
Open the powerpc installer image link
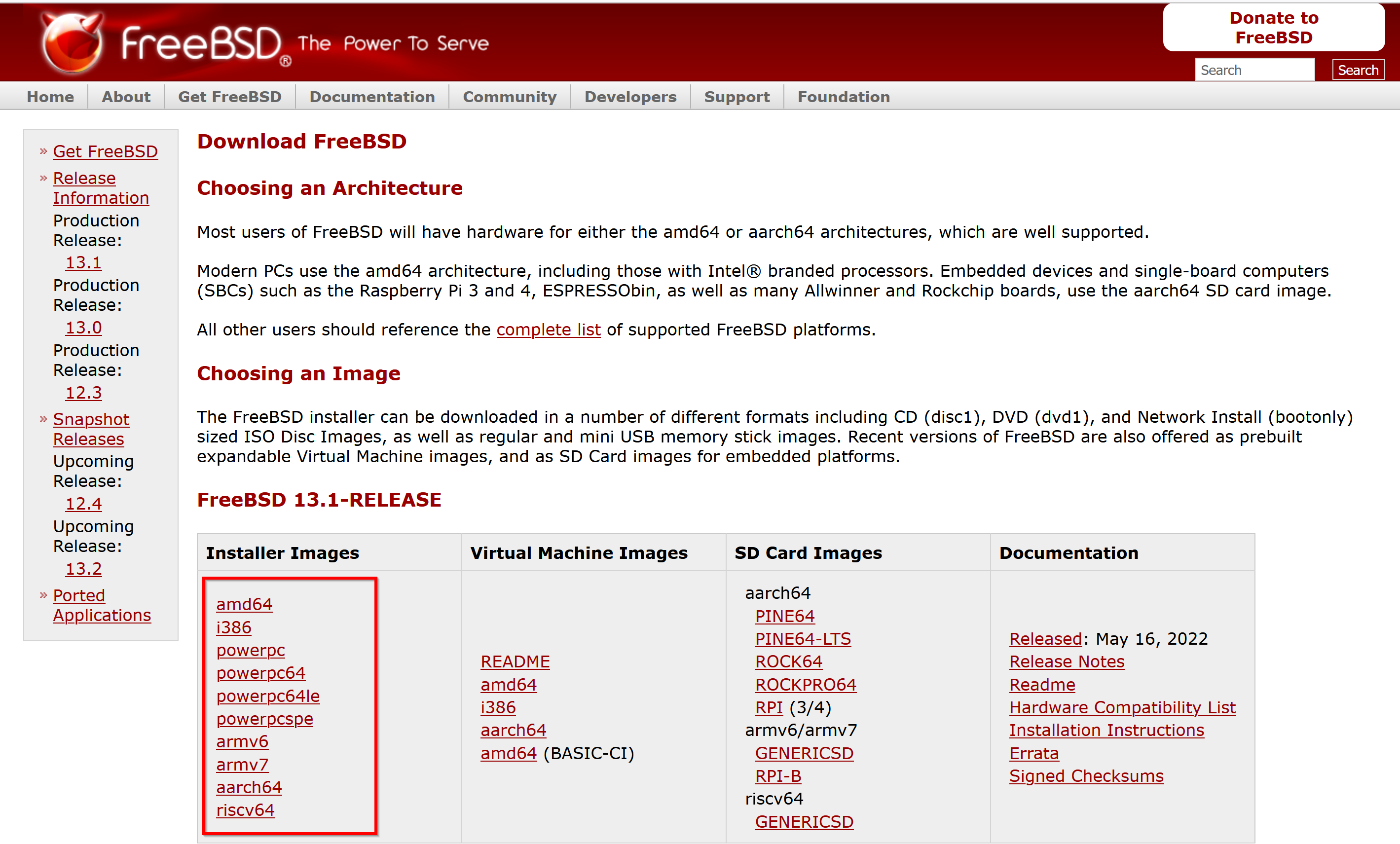[251, 650]
